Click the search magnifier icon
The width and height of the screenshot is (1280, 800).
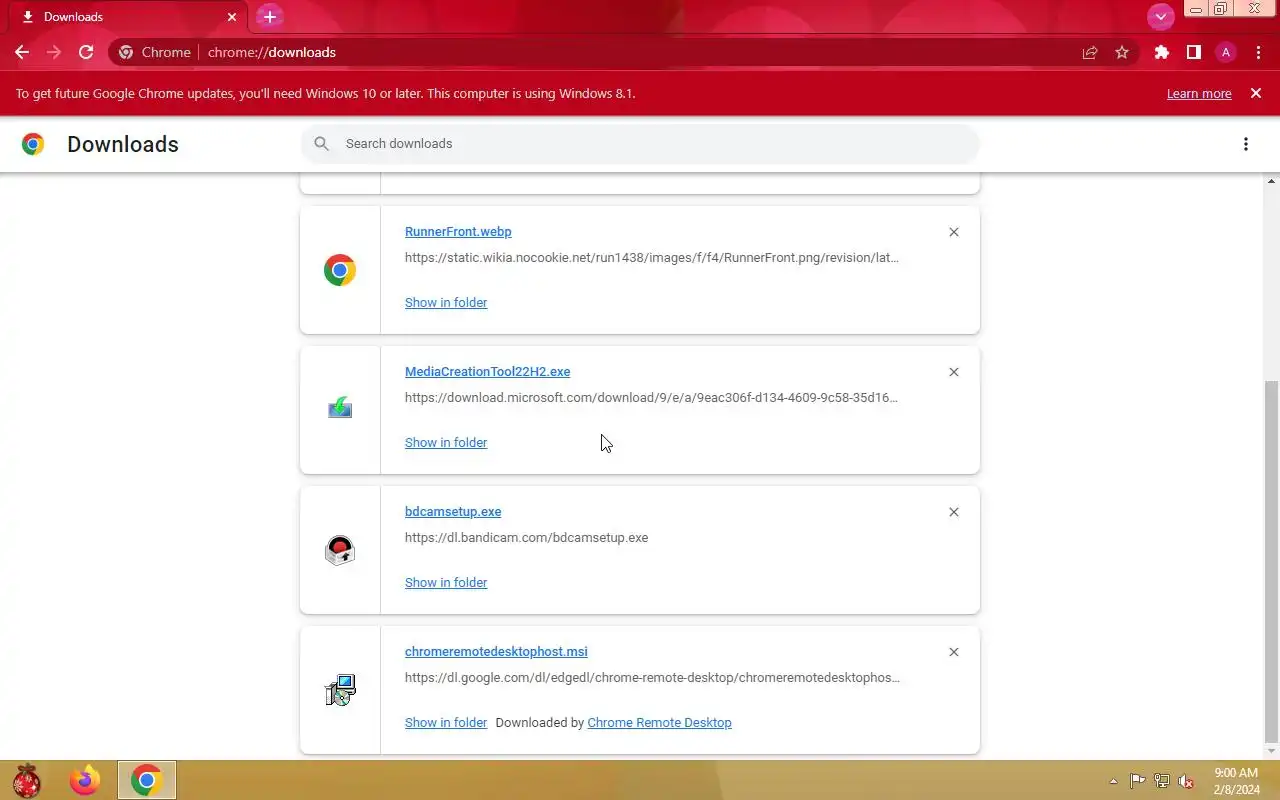(321, 144)
